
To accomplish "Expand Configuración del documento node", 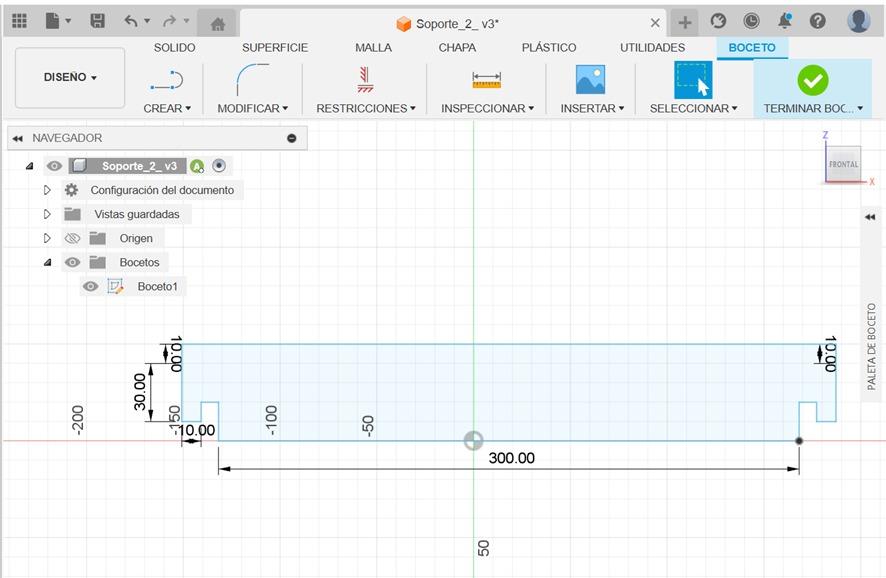I will [x=47, y=190].
